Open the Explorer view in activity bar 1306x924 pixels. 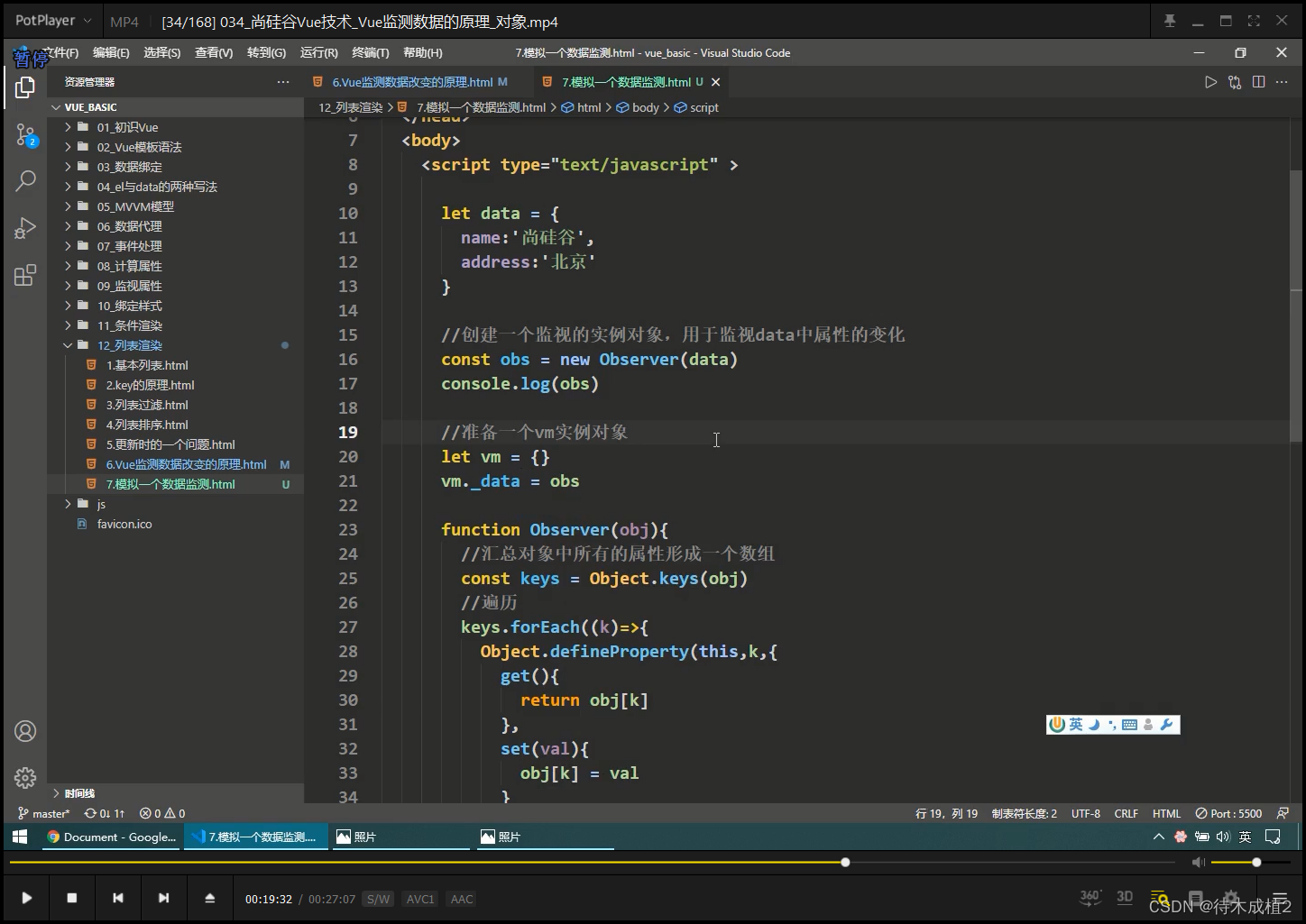tap(25, 87)
